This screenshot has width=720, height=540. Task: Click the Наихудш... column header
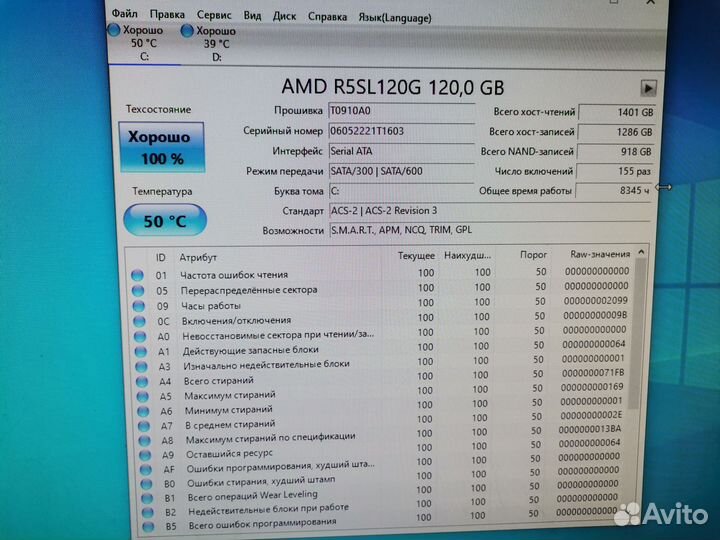pyautogui.click(x=467, y=255)
